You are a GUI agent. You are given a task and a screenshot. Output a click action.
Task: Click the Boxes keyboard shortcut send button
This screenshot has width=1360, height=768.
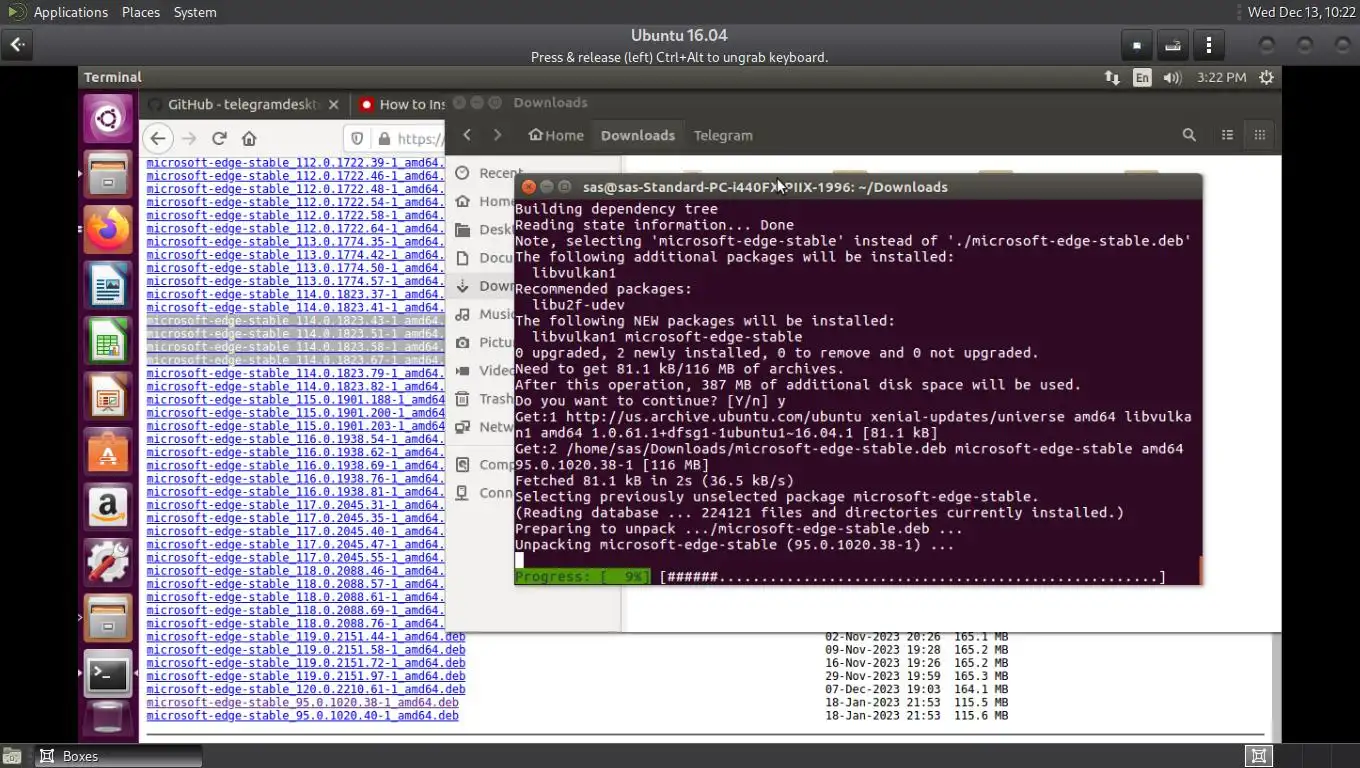point(1173,45)
